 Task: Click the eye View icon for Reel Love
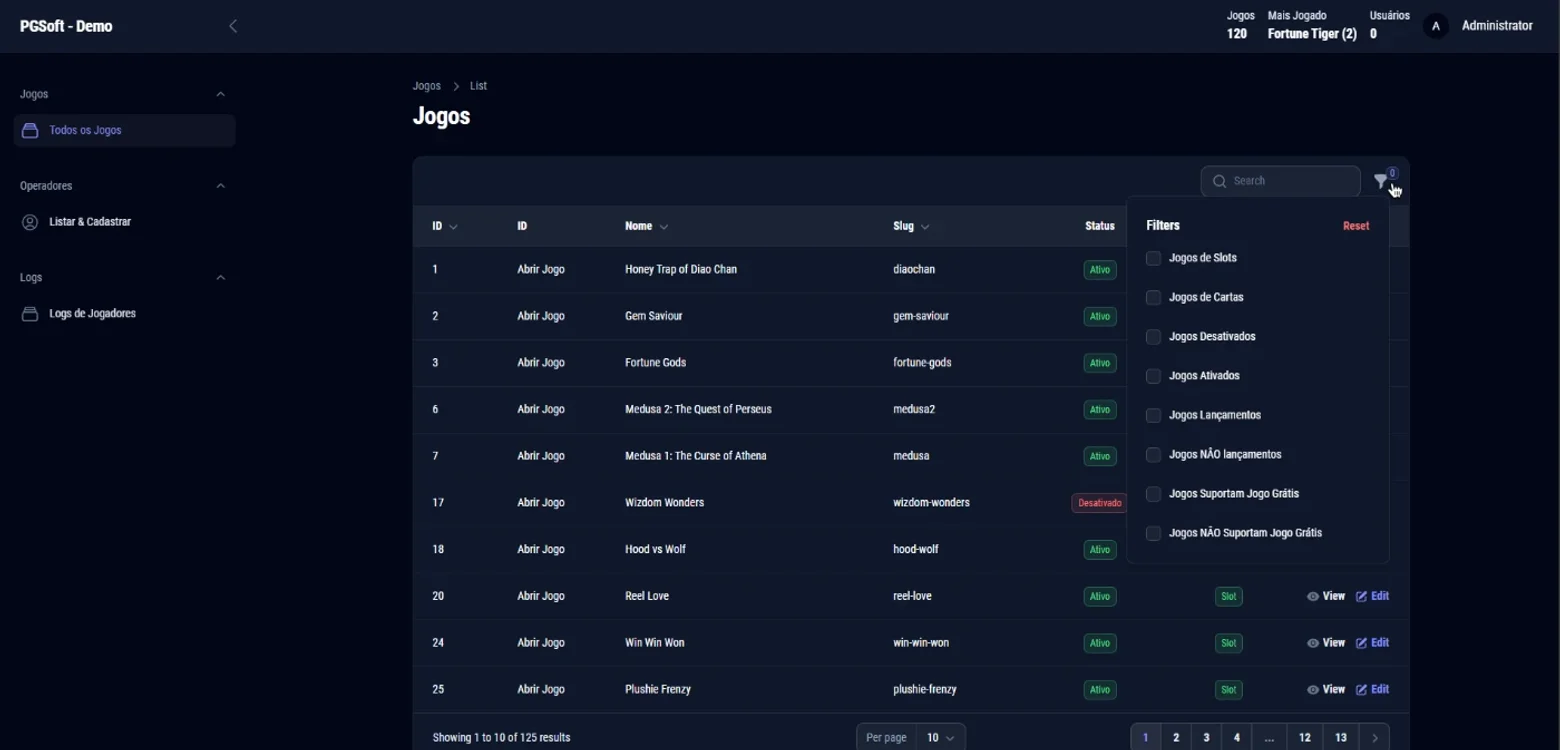[1313, 596]
